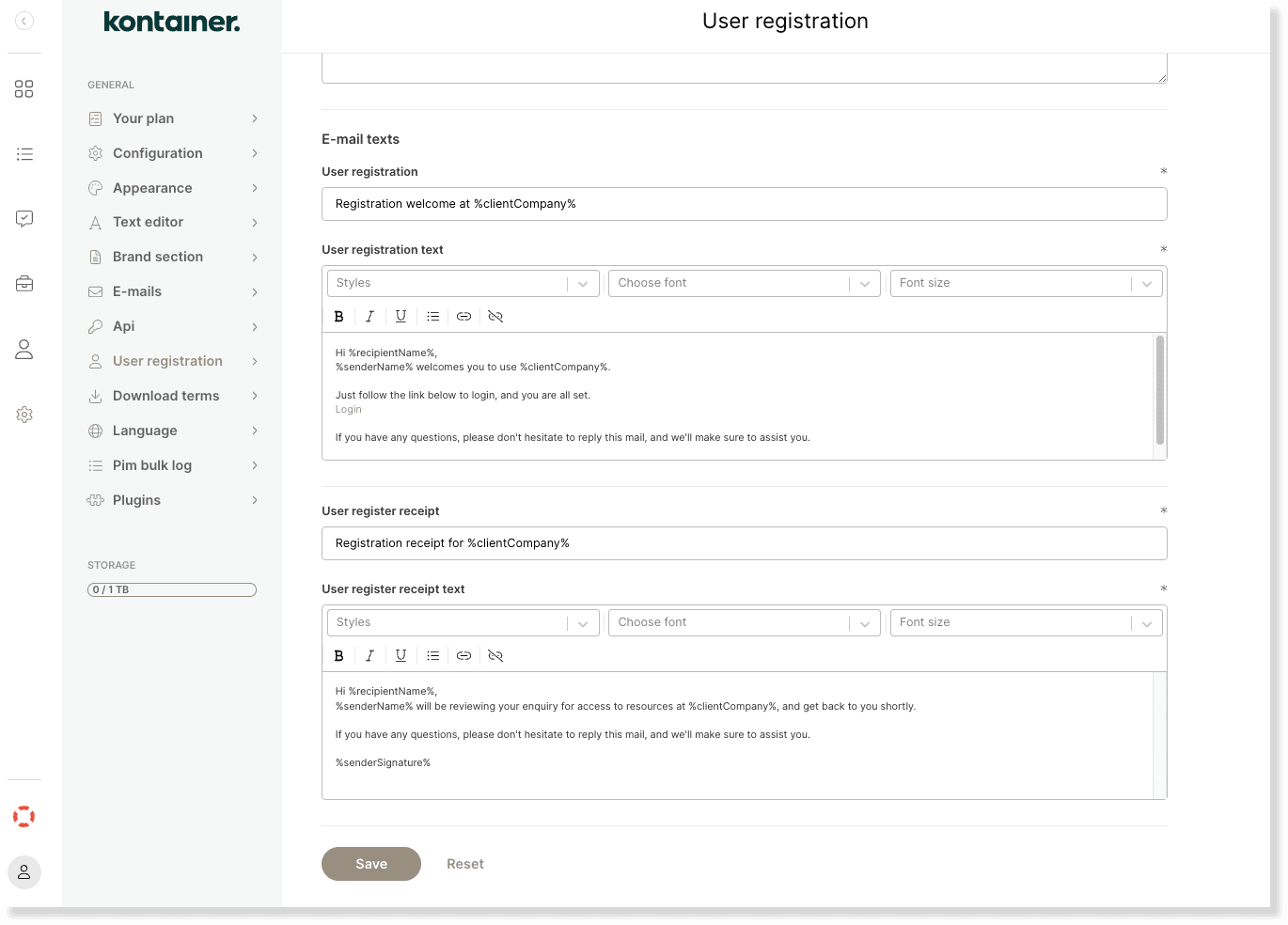Viewport: 1288px width, 925px height.
Task: Click the account avatar at the bottom
Action: pyautogui.click(x=24, y=872)
